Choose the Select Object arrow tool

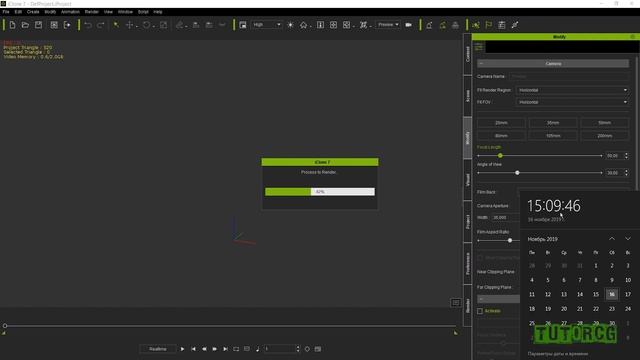click(x=116, y=25)
